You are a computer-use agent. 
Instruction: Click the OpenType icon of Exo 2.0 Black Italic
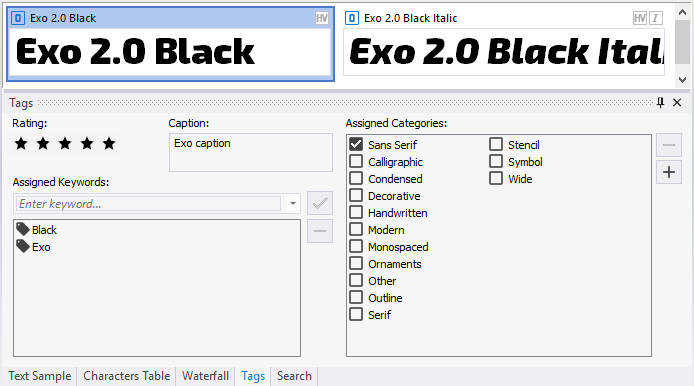351,18
